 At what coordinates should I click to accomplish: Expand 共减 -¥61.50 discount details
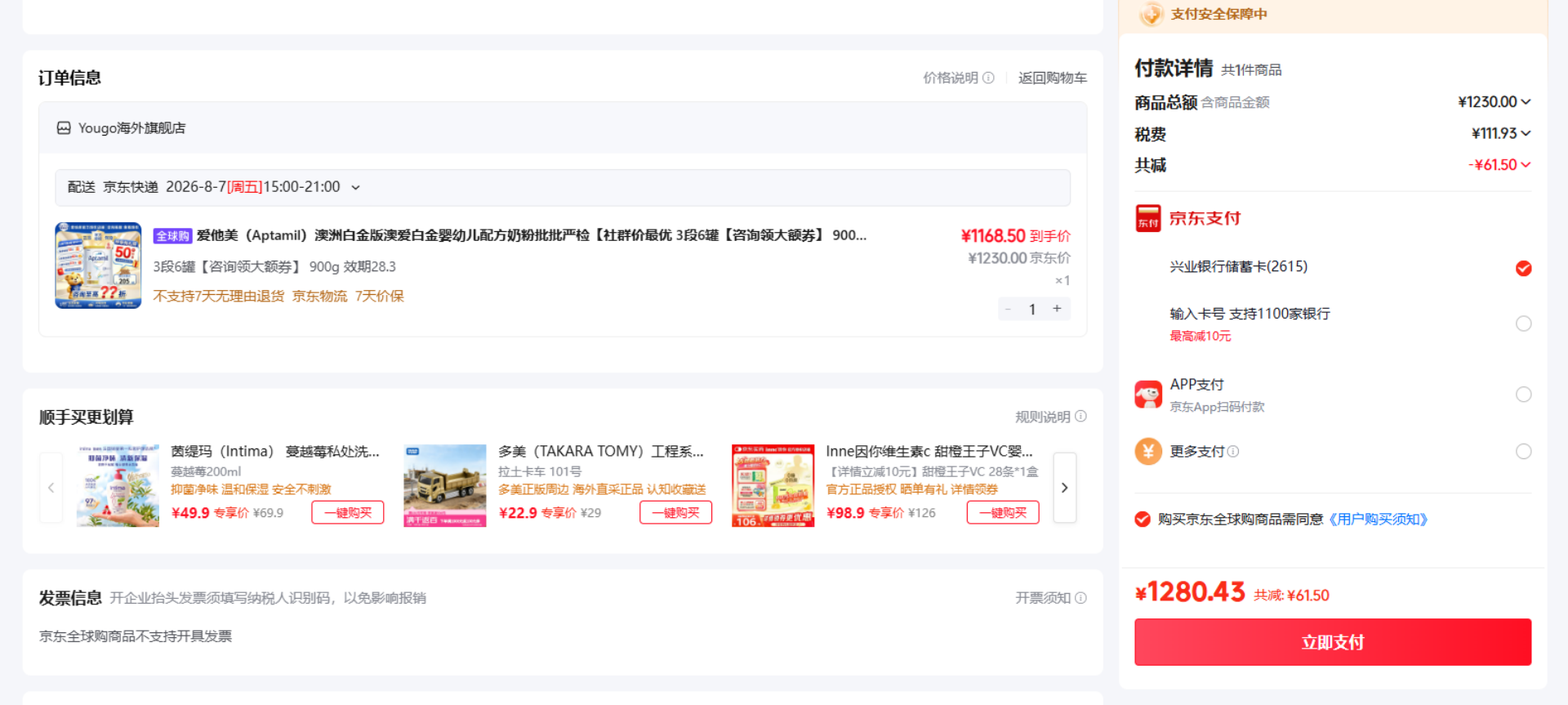1526,164
